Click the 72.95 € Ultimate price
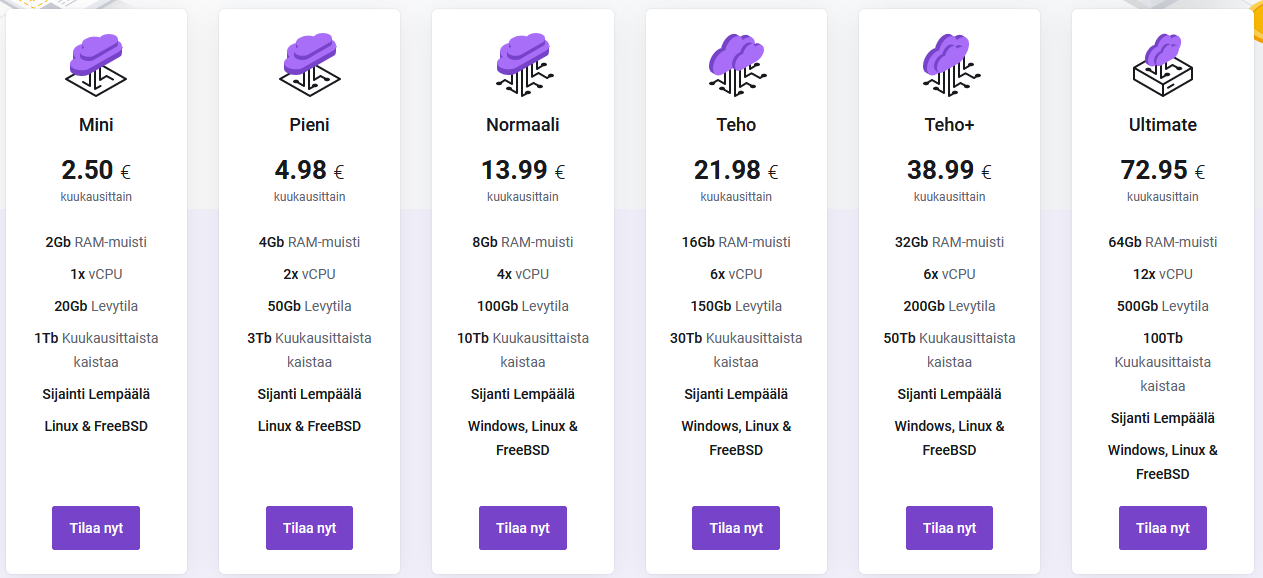Image resolution: width=1263 pixels, height=578 pixels. 1163,171
